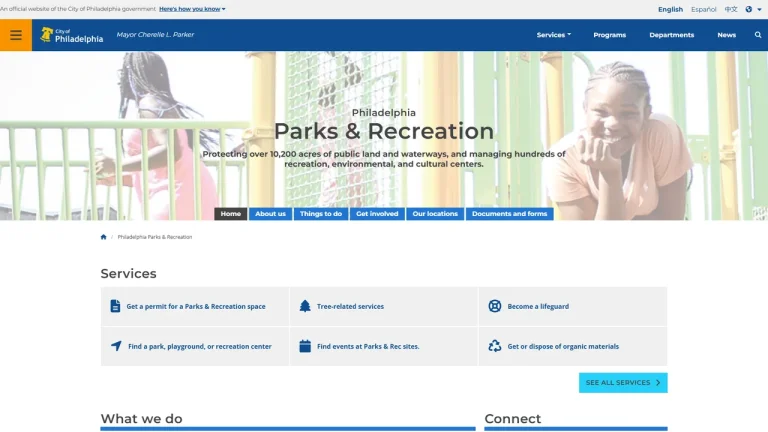This screenshot has height=432, width=768.
Task: Open "Find a park, playground, or recreation center"
Action: point(200,346)
